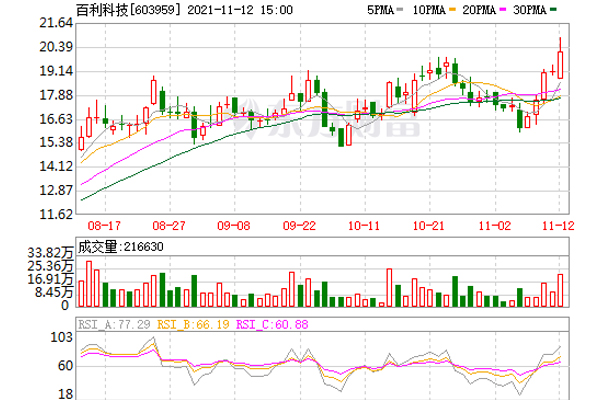Toggle the 10PMA moving average legend
This screenshot has height=400, width=600.
(428, 8)
